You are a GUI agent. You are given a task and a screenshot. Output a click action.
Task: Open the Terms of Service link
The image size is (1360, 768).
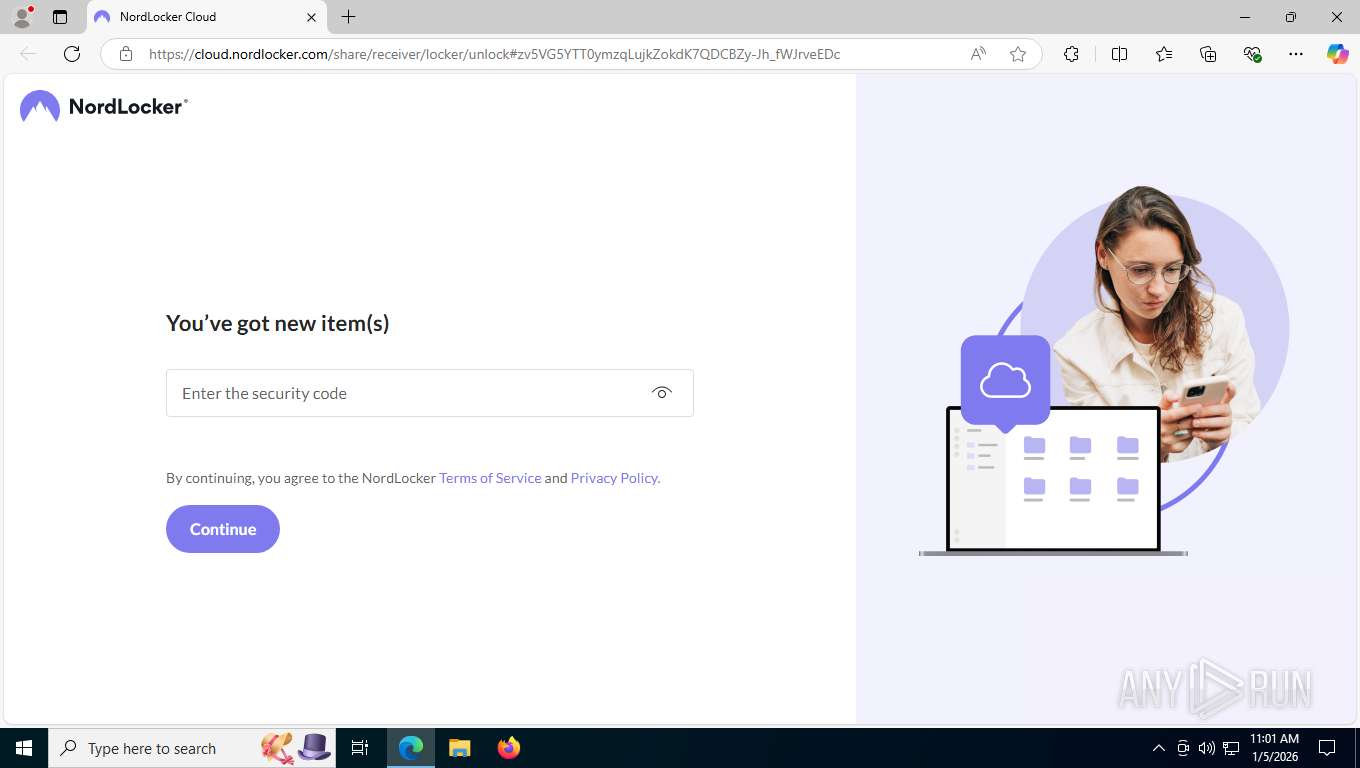[490, 478]
